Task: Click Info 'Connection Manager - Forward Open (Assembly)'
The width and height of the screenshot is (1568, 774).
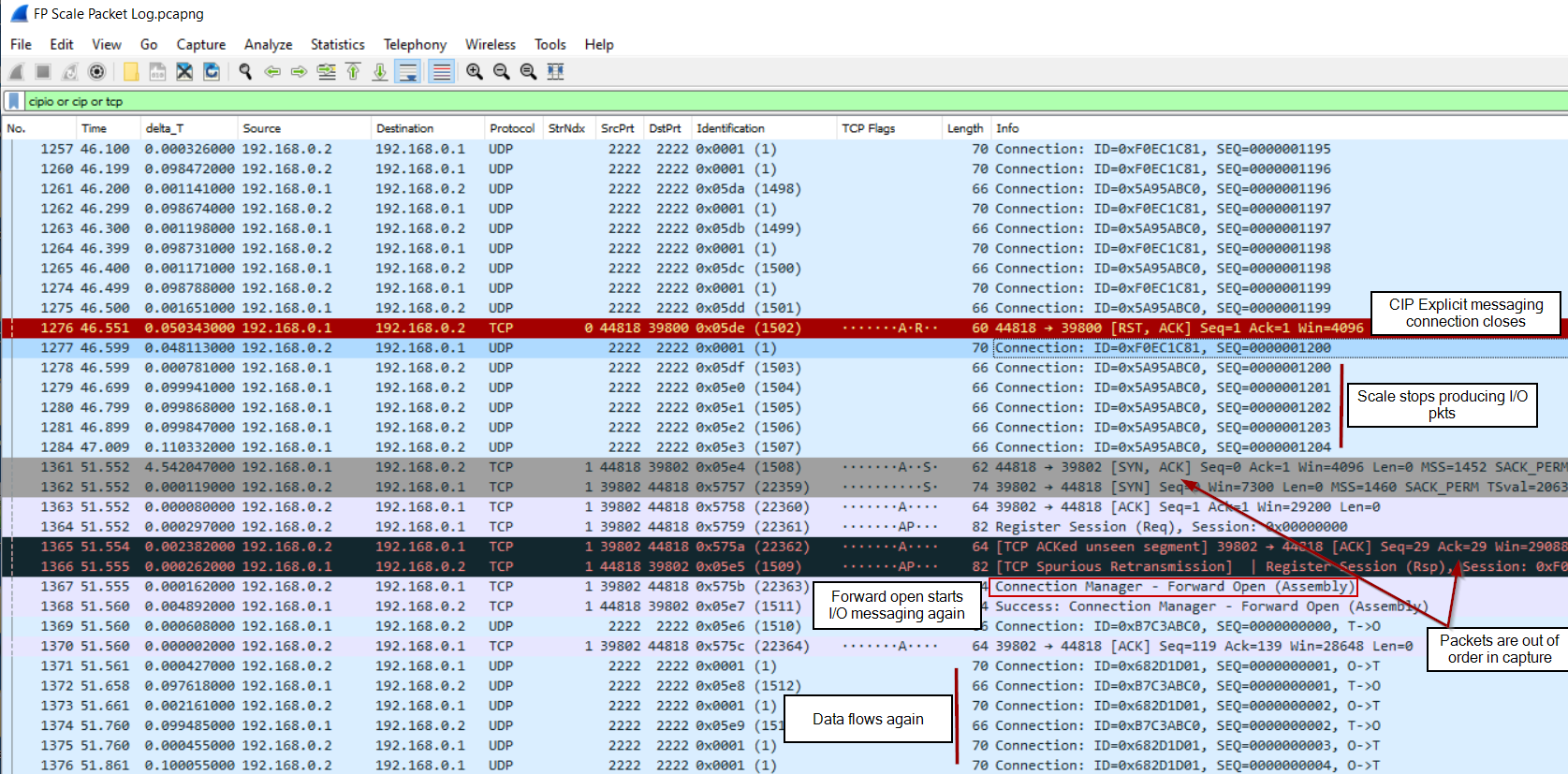Action: [1174, 587]
